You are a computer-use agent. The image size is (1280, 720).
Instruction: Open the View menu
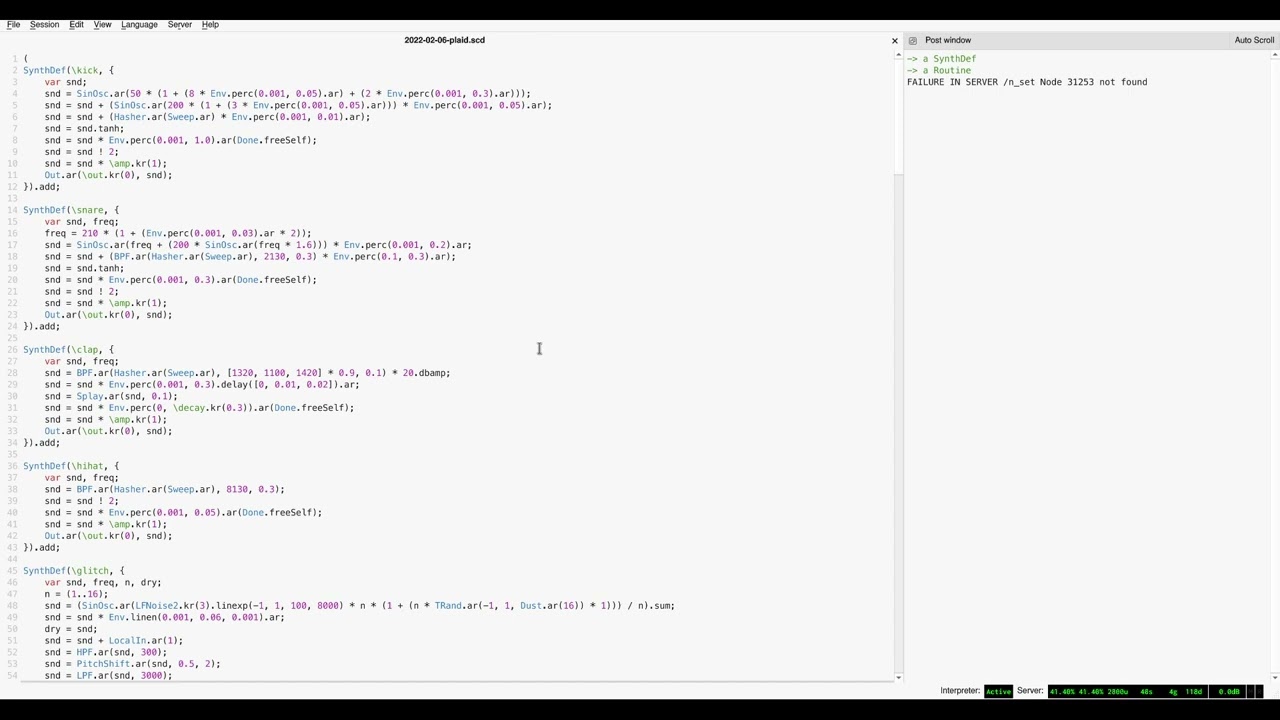coord(102,24)
